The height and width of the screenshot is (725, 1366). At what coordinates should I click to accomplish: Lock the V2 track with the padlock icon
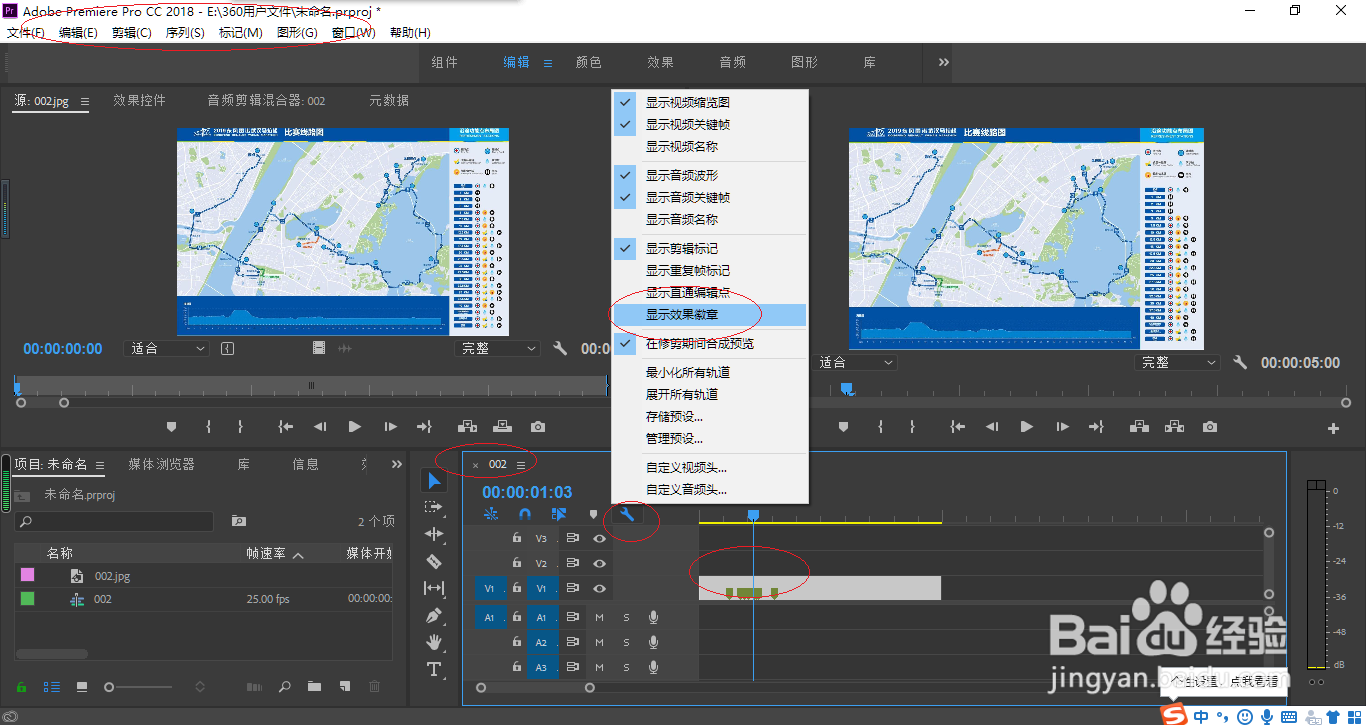point(517,563)
